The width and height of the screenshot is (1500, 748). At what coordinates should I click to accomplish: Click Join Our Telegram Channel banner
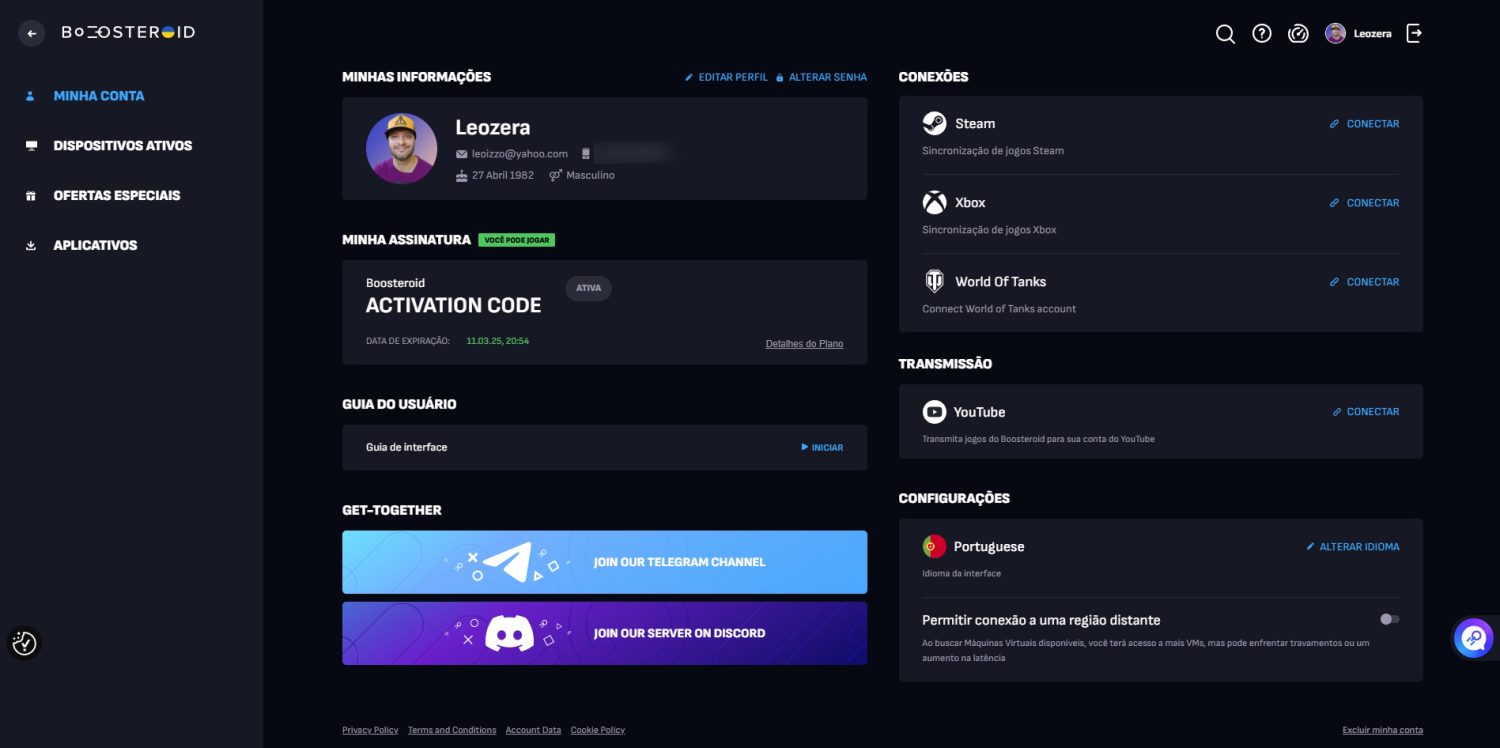(604, 562)
